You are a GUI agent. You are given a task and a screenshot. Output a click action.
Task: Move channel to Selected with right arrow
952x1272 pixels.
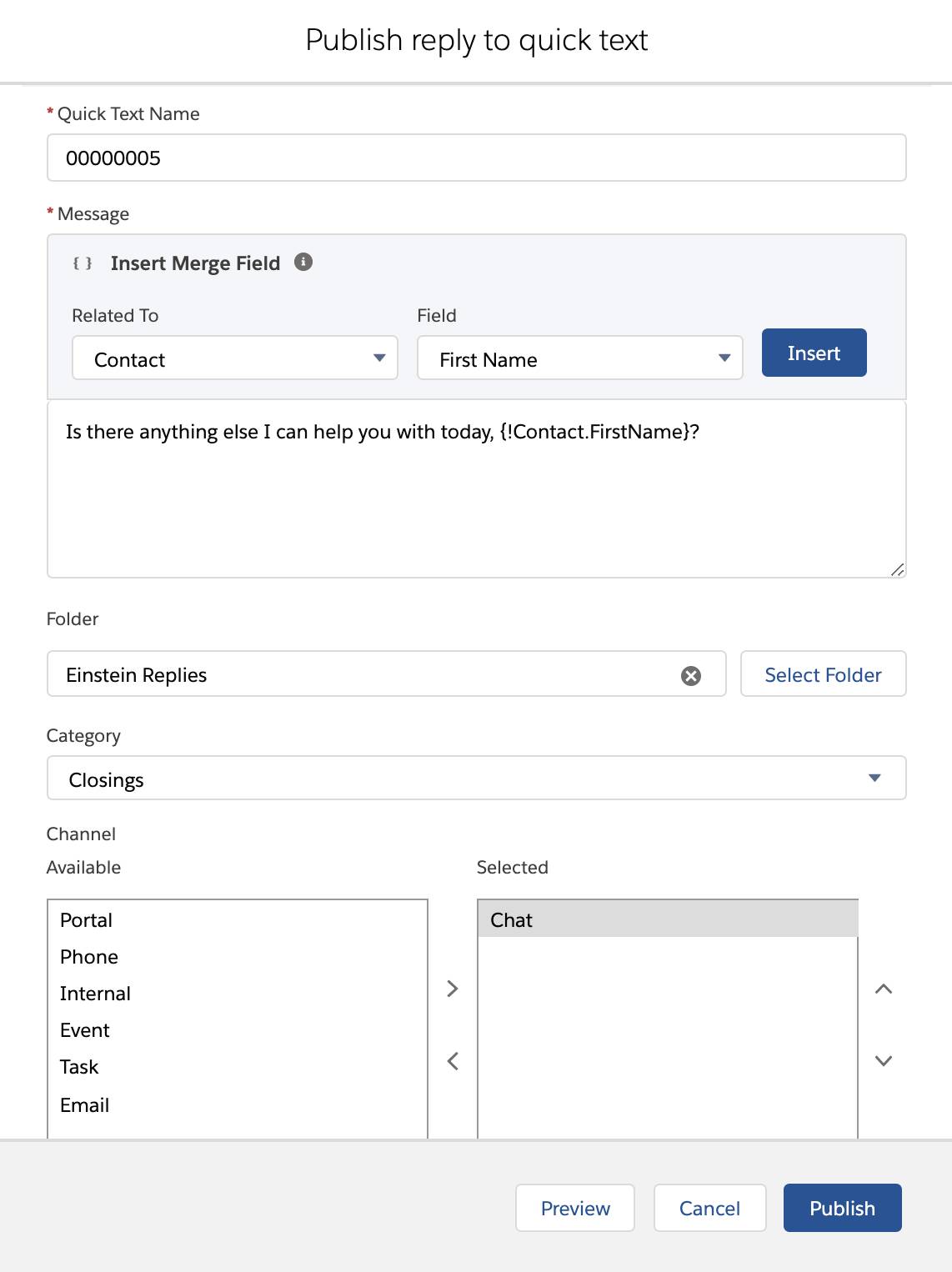[x=453, y=989]
